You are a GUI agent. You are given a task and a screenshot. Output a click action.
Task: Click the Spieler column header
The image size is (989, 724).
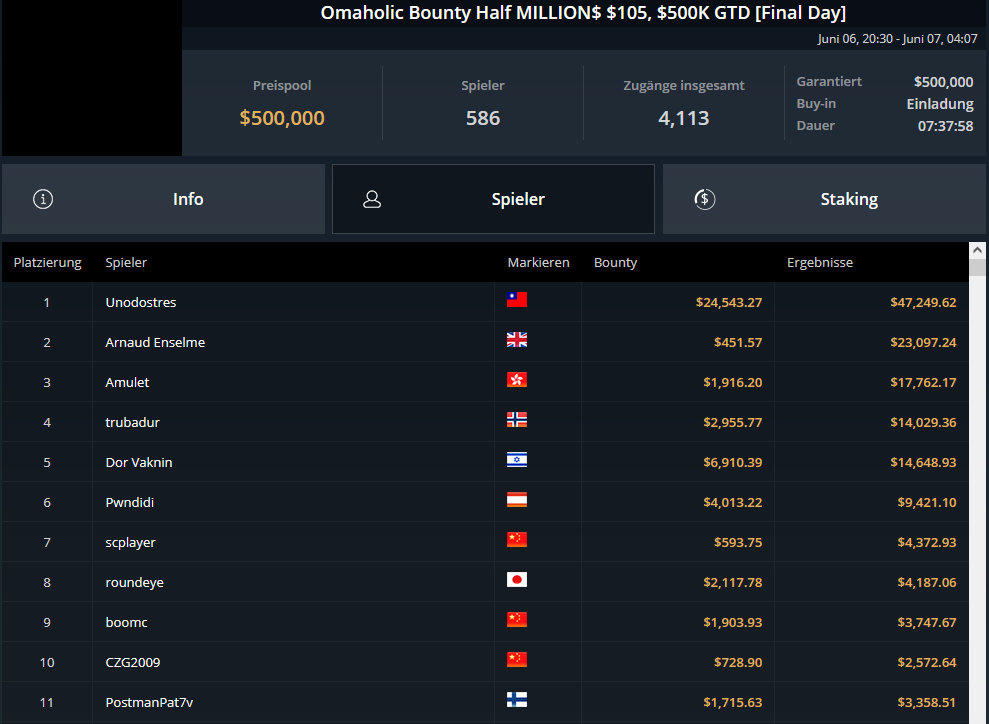(126, 262)
